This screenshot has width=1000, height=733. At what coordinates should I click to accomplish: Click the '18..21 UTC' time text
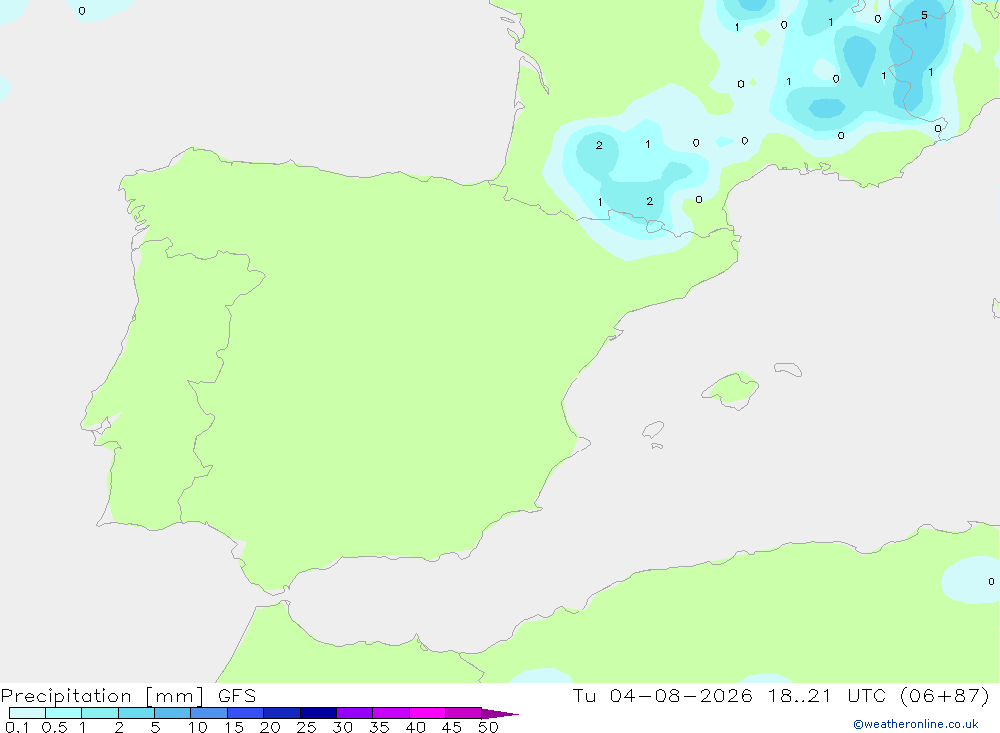pyautogui.click(x=827, y=695)
